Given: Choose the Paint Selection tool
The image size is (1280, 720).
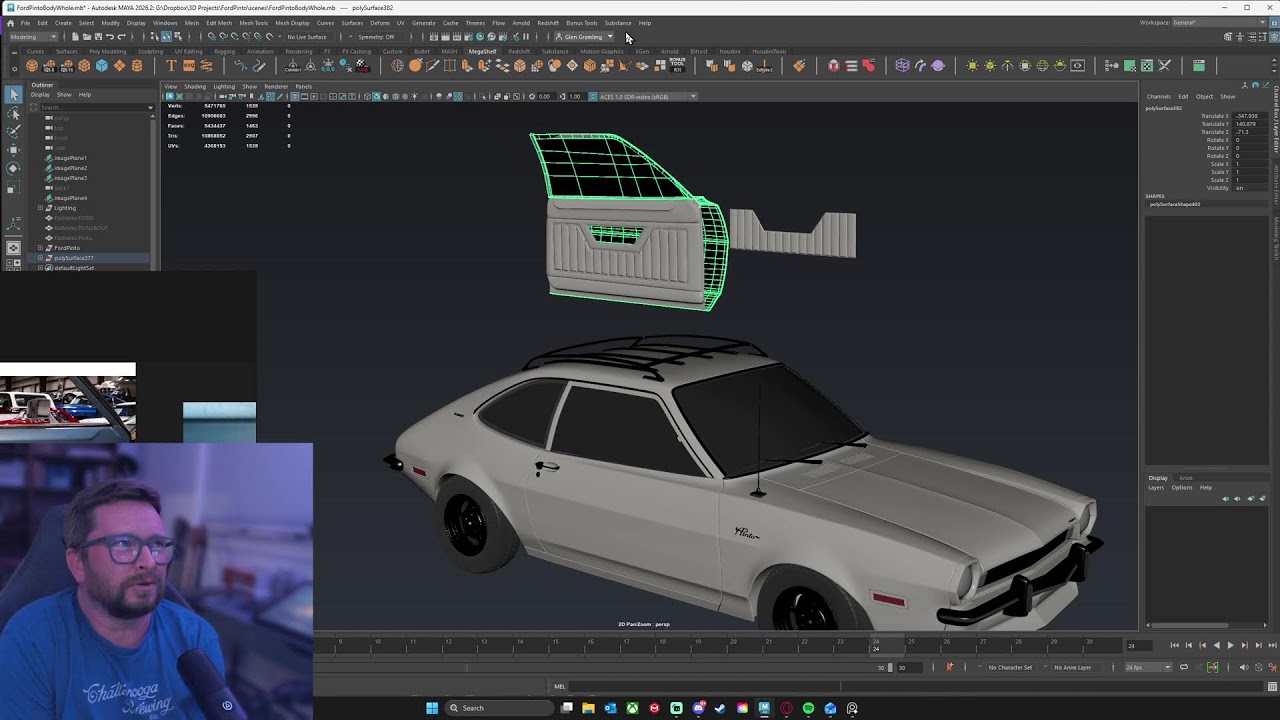Looking at the screenshot, I should click(x=14, y=131).
